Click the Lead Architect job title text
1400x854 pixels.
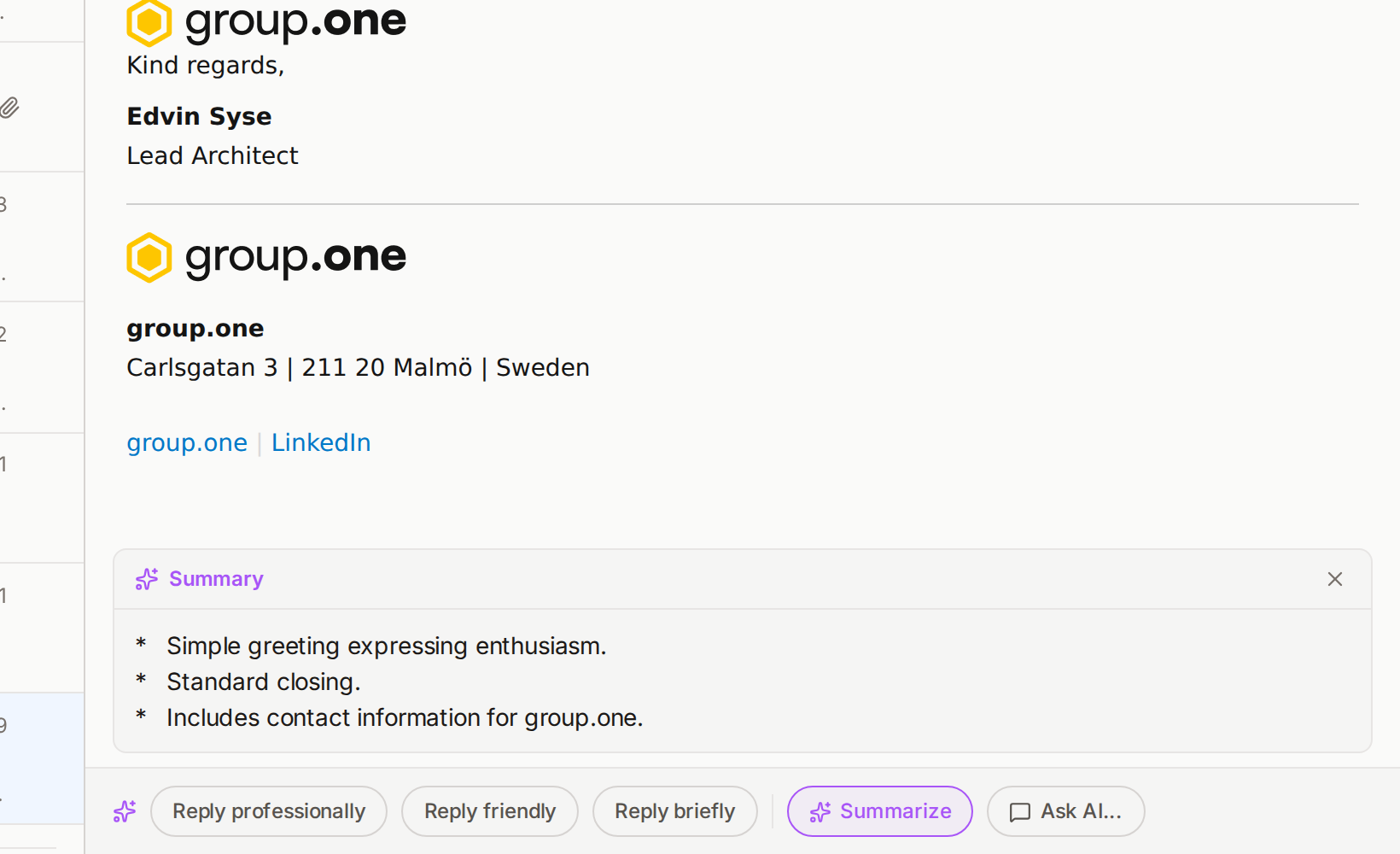213,155
